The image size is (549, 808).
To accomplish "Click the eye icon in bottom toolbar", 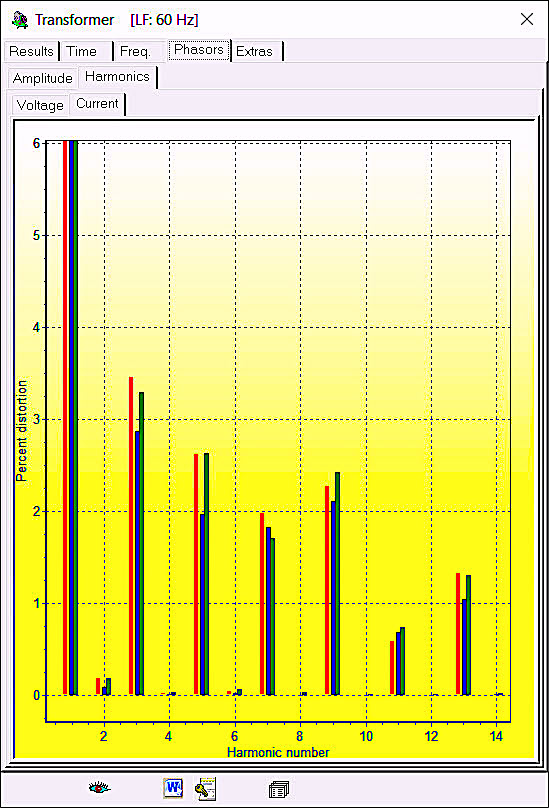I will pyautogui.click(x=99, y=787).
